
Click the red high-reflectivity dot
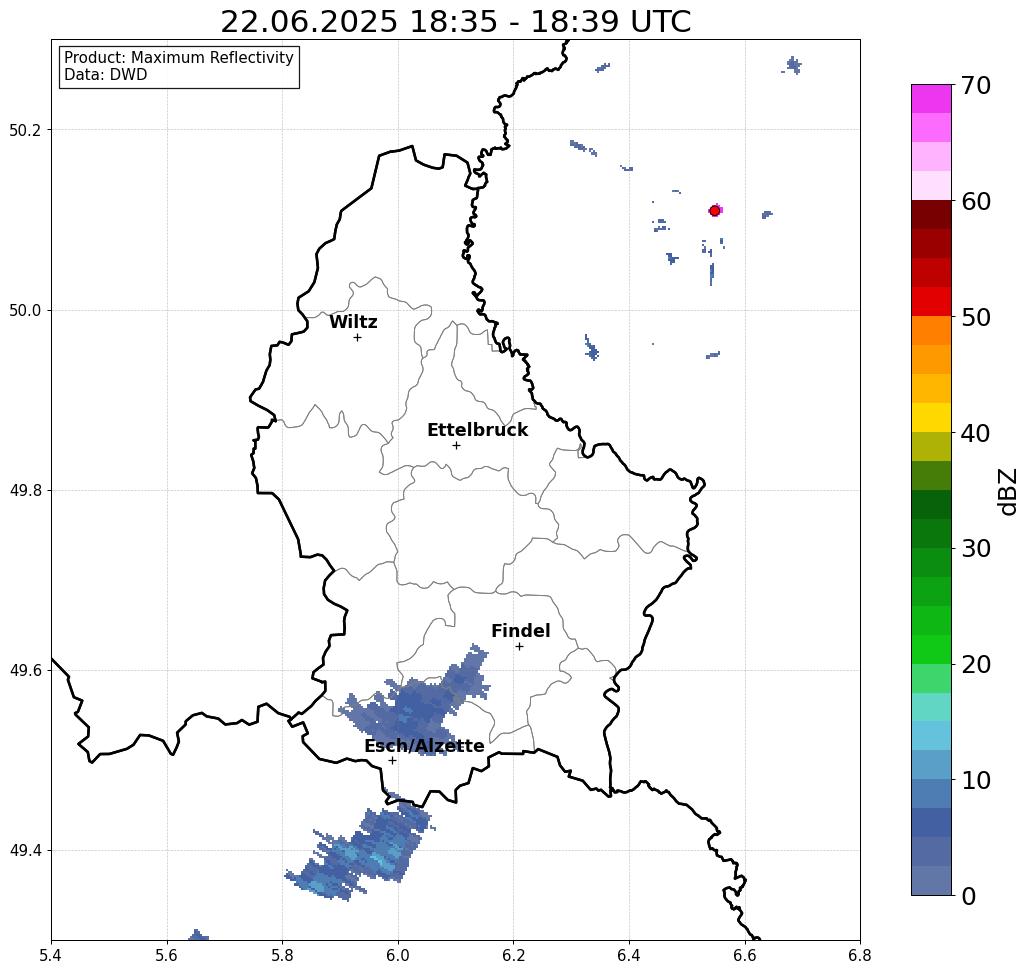715,211
